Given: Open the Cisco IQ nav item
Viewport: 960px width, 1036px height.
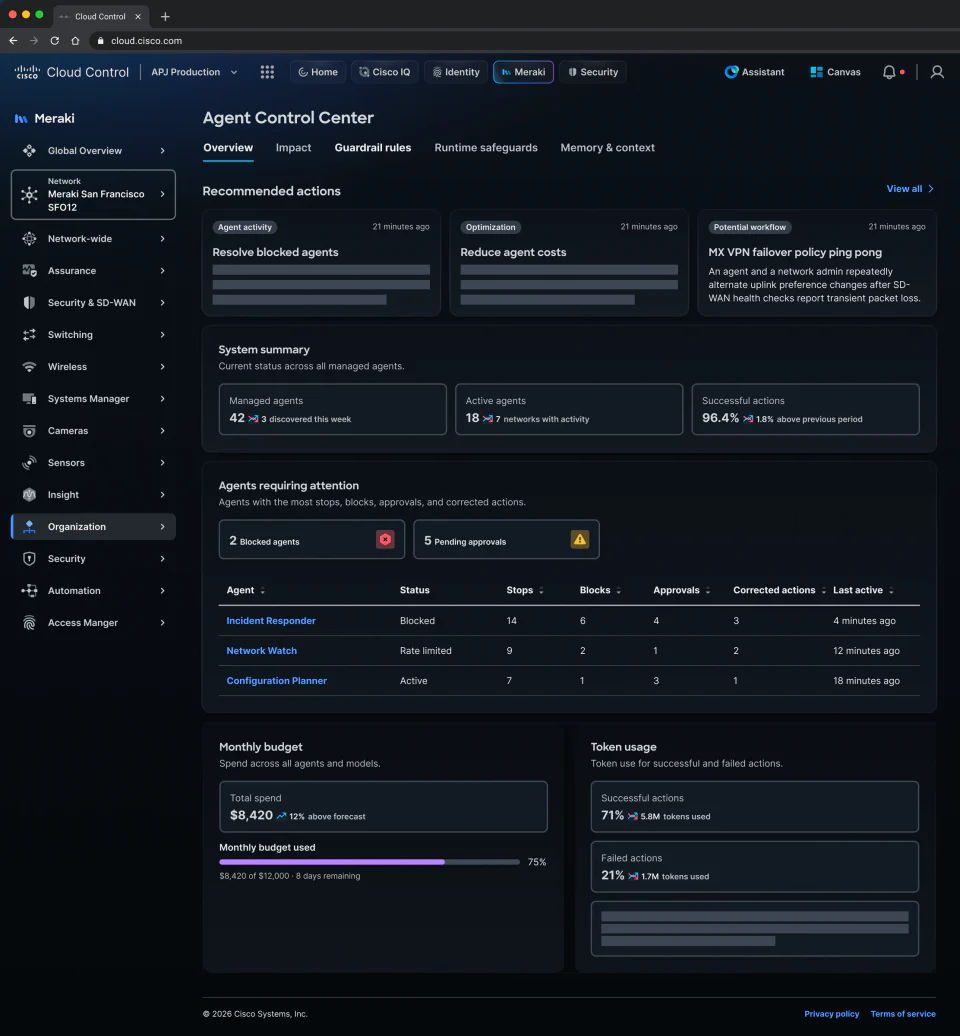Looking at the screenshot, I should 385,72.
